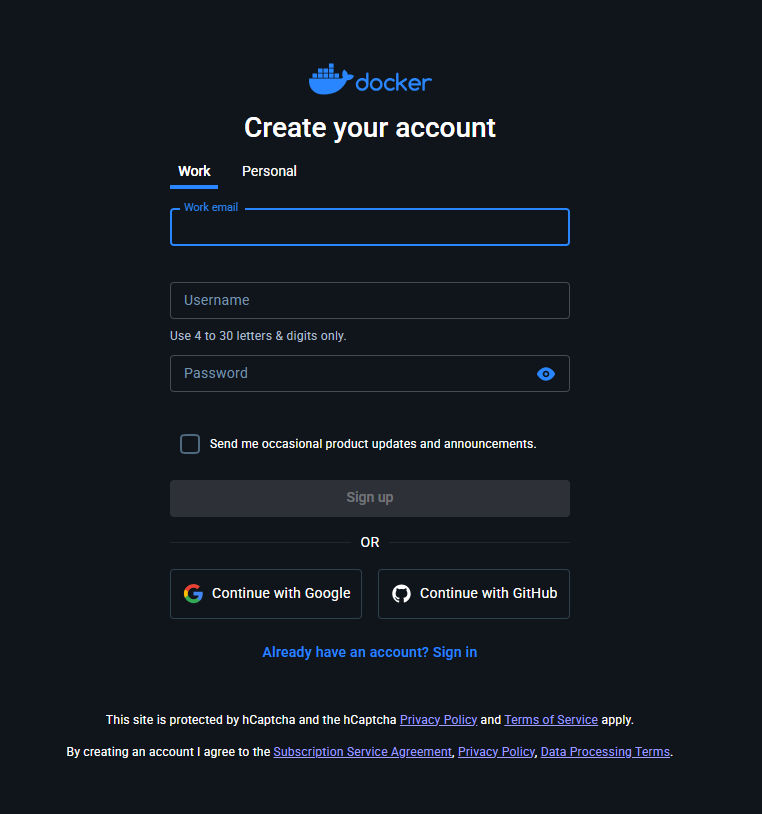Enable product updates and announcements checkbox
The width and height of the screenshot is (762, 814).
click(x=190, y=444)
